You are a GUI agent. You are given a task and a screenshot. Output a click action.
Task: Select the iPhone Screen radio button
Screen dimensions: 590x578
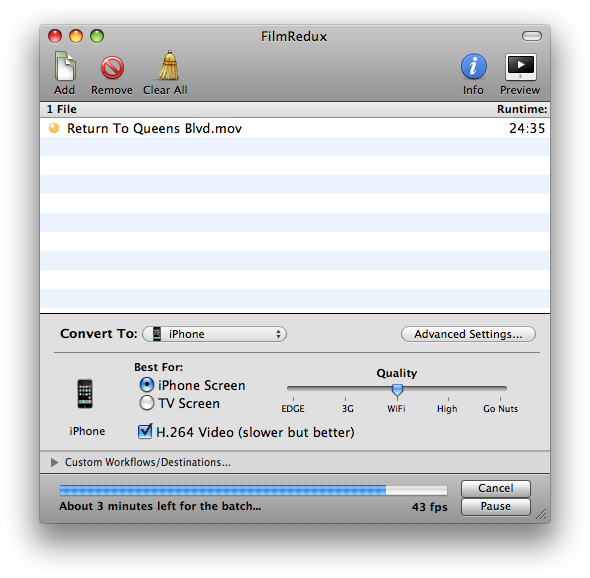[x=147, y=385]
